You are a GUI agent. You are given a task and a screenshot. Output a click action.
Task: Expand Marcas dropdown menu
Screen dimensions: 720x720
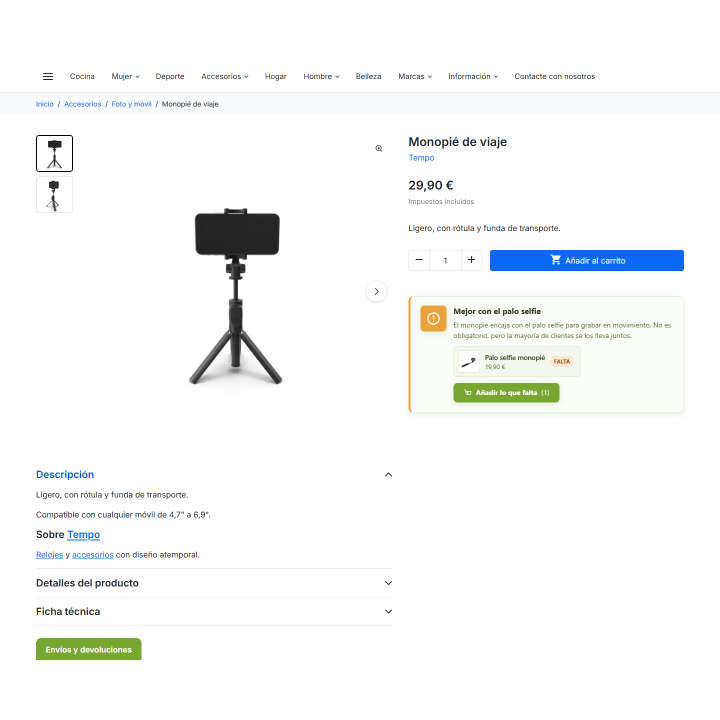(415, 76)
